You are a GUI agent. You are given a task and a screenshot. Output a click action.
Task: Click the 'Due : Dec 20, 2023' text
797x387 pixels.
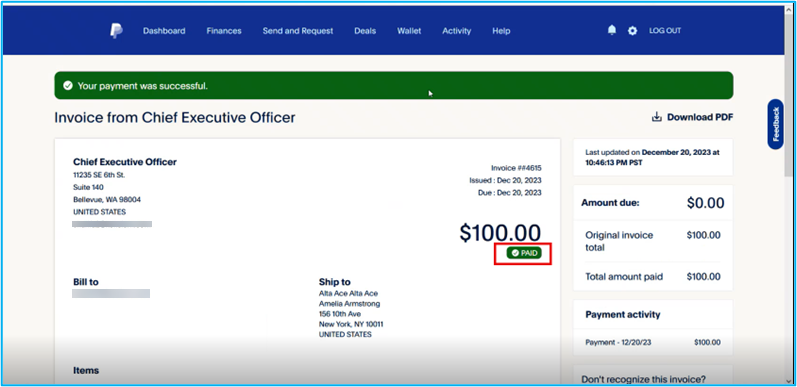pos(509,193)
